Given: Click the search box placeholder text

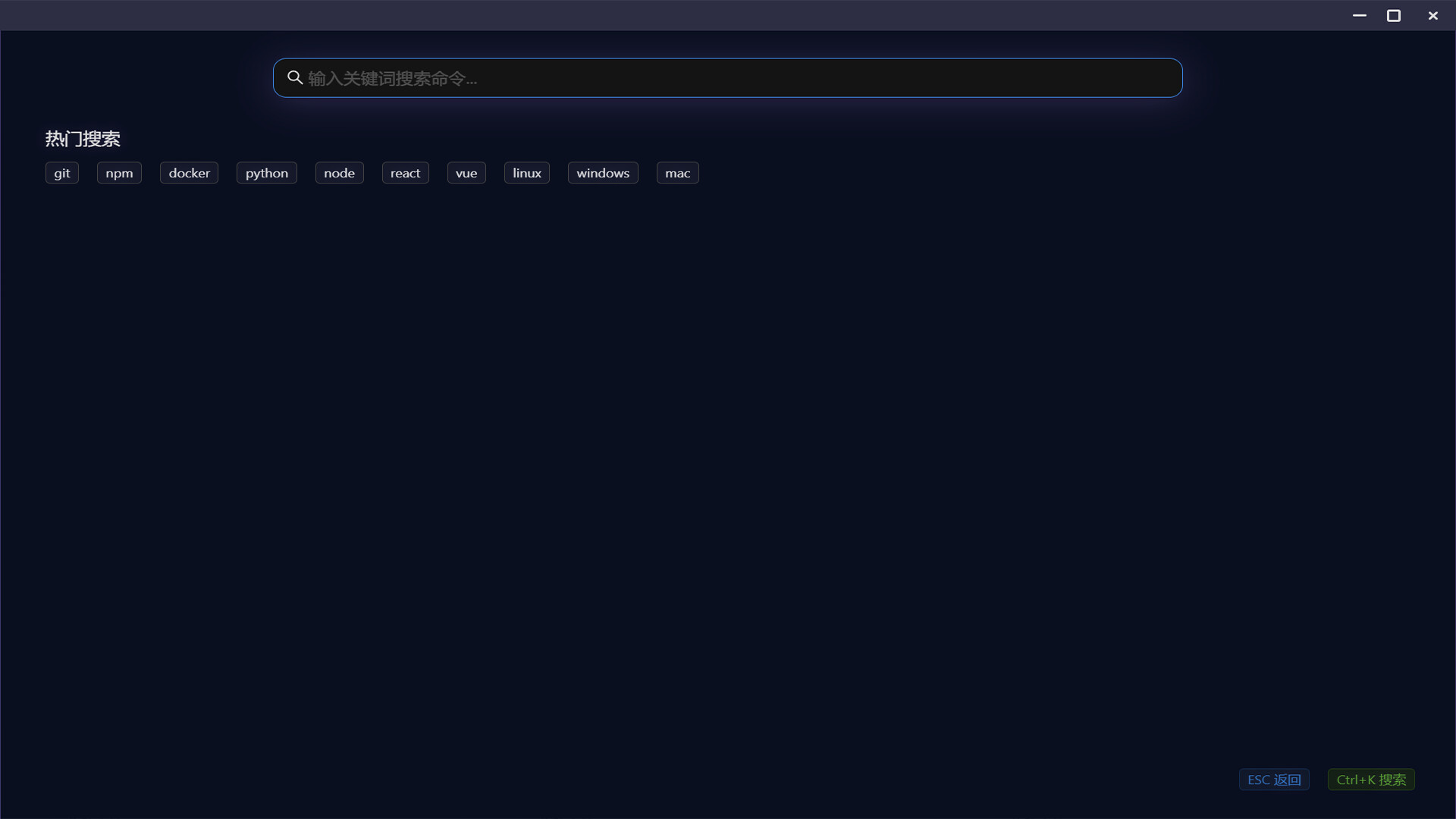Looking at the screenshot, I should tap(391, 77).
